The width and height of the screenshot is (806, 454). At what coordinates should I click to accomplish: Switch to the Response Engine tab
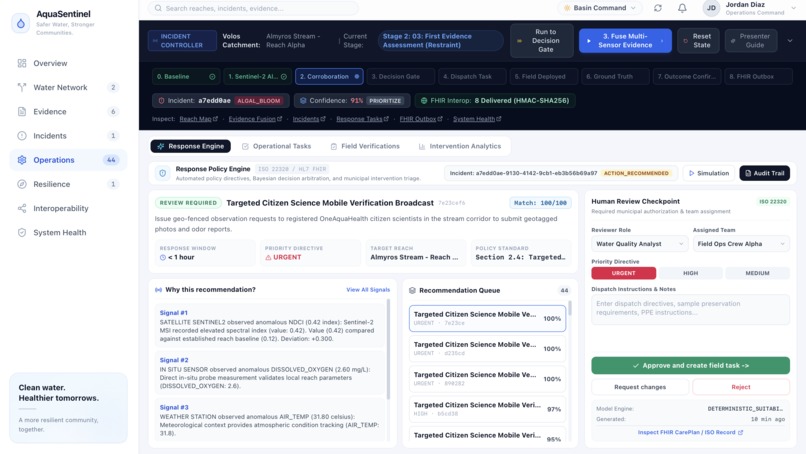tap(191, 147)
